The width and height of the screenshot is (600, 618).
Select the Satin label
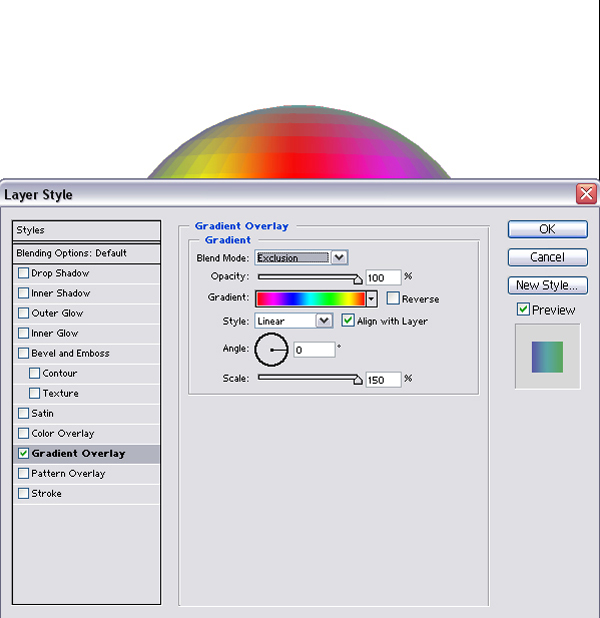42,413
